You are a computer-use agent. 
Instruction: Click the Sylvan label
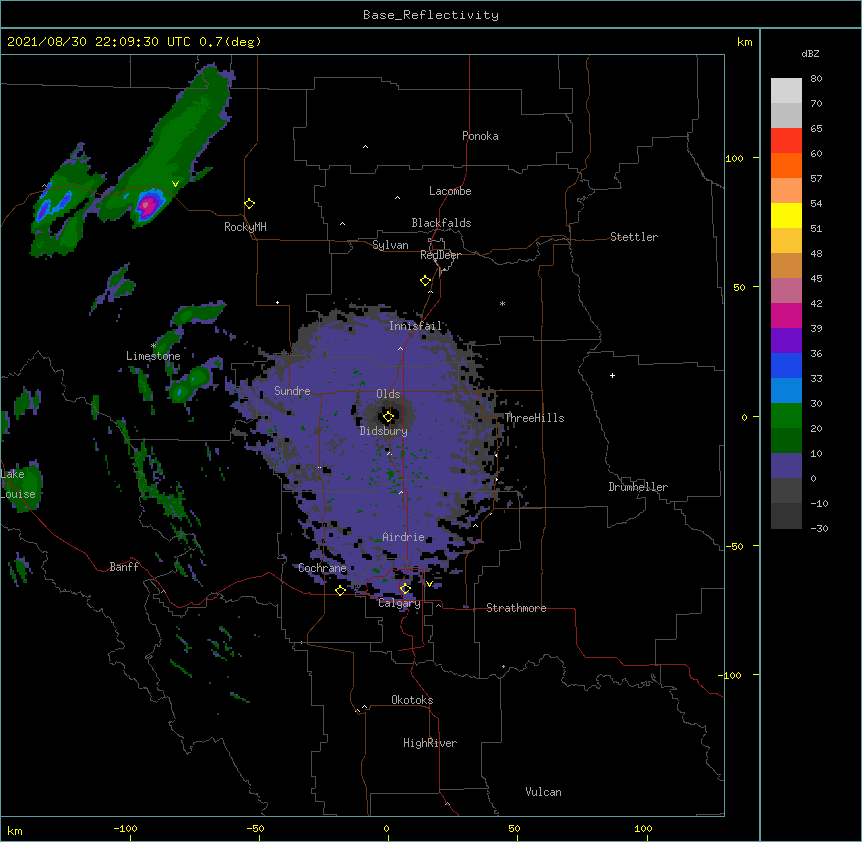pyautogui.click(x=390, y=245)
